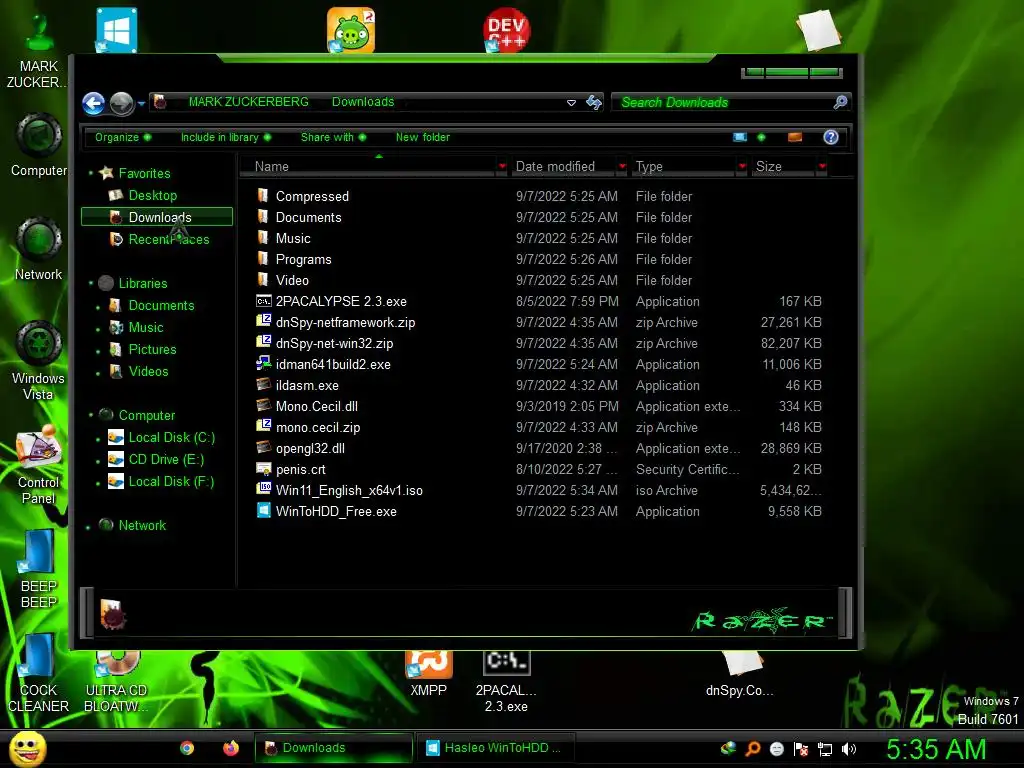The image size is (1024, 768).
Task: Open XMPP desktop shortcut
Action: click(428, 674)
